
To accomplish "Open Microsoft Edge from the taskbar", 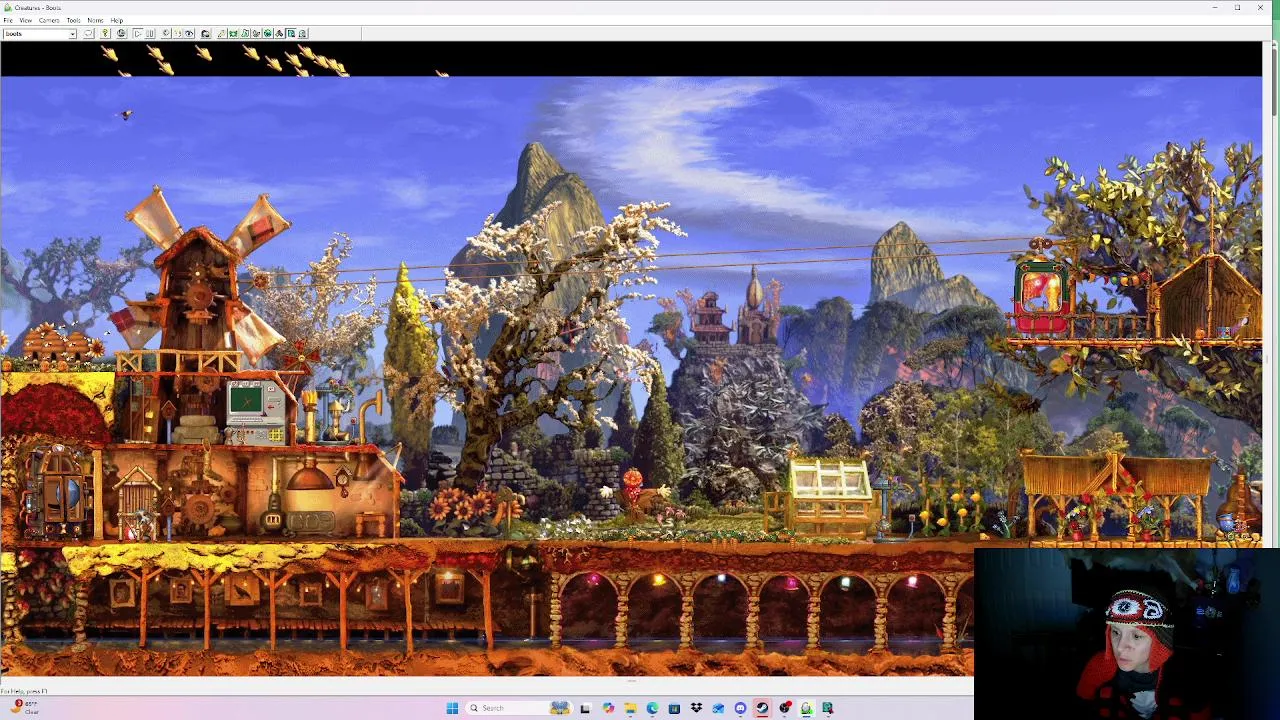I will 652,708.
